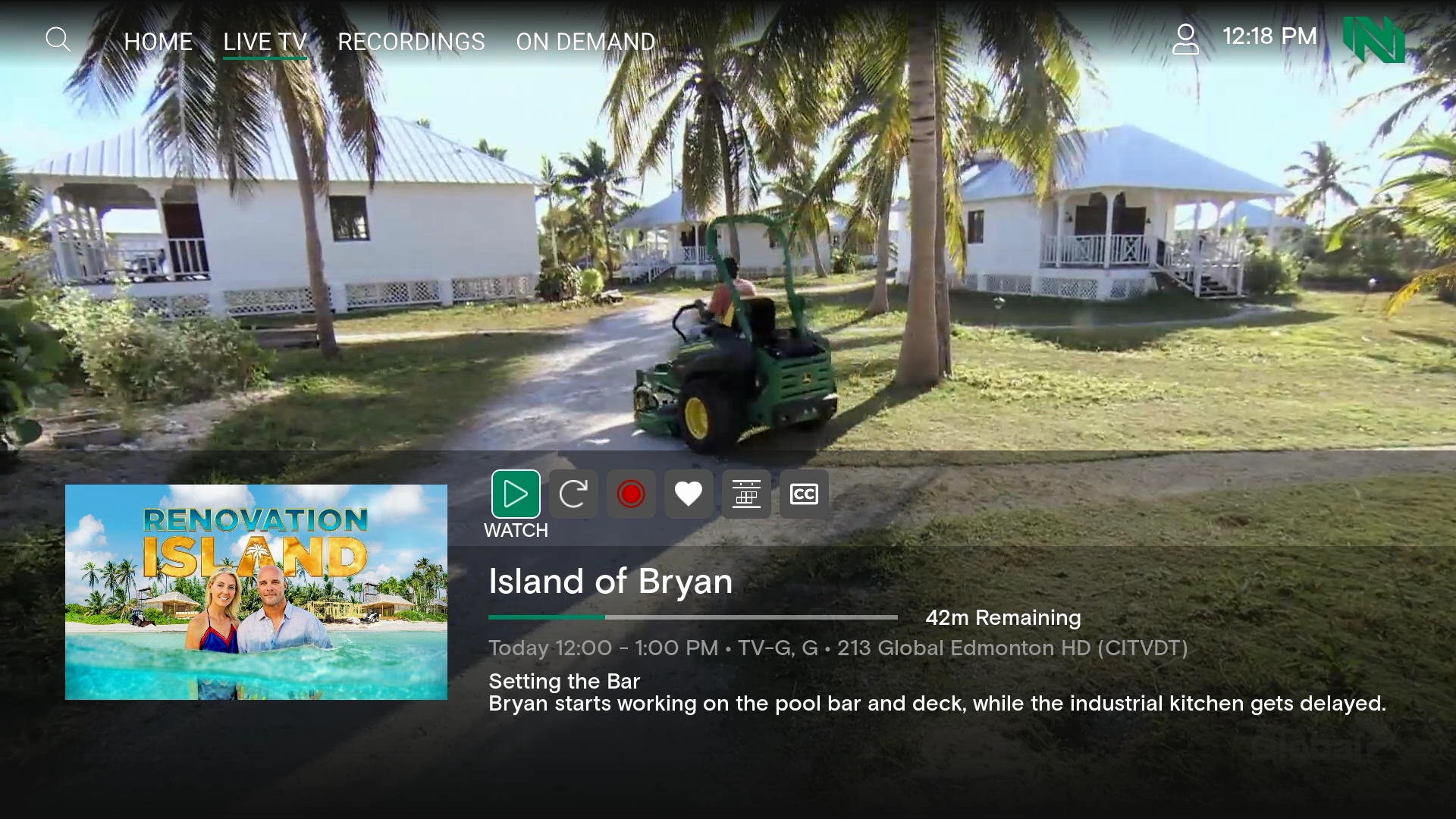Click the Island of Bryan title
The width and height of the screenshot is (1456, 819).
pyautogui.click(x=610, y=582)
